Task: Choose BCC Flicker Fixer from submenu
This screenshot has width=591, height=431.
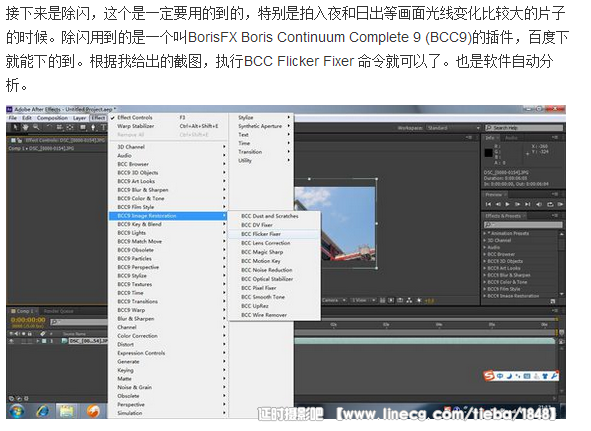Action: click(x=274, y=234)
